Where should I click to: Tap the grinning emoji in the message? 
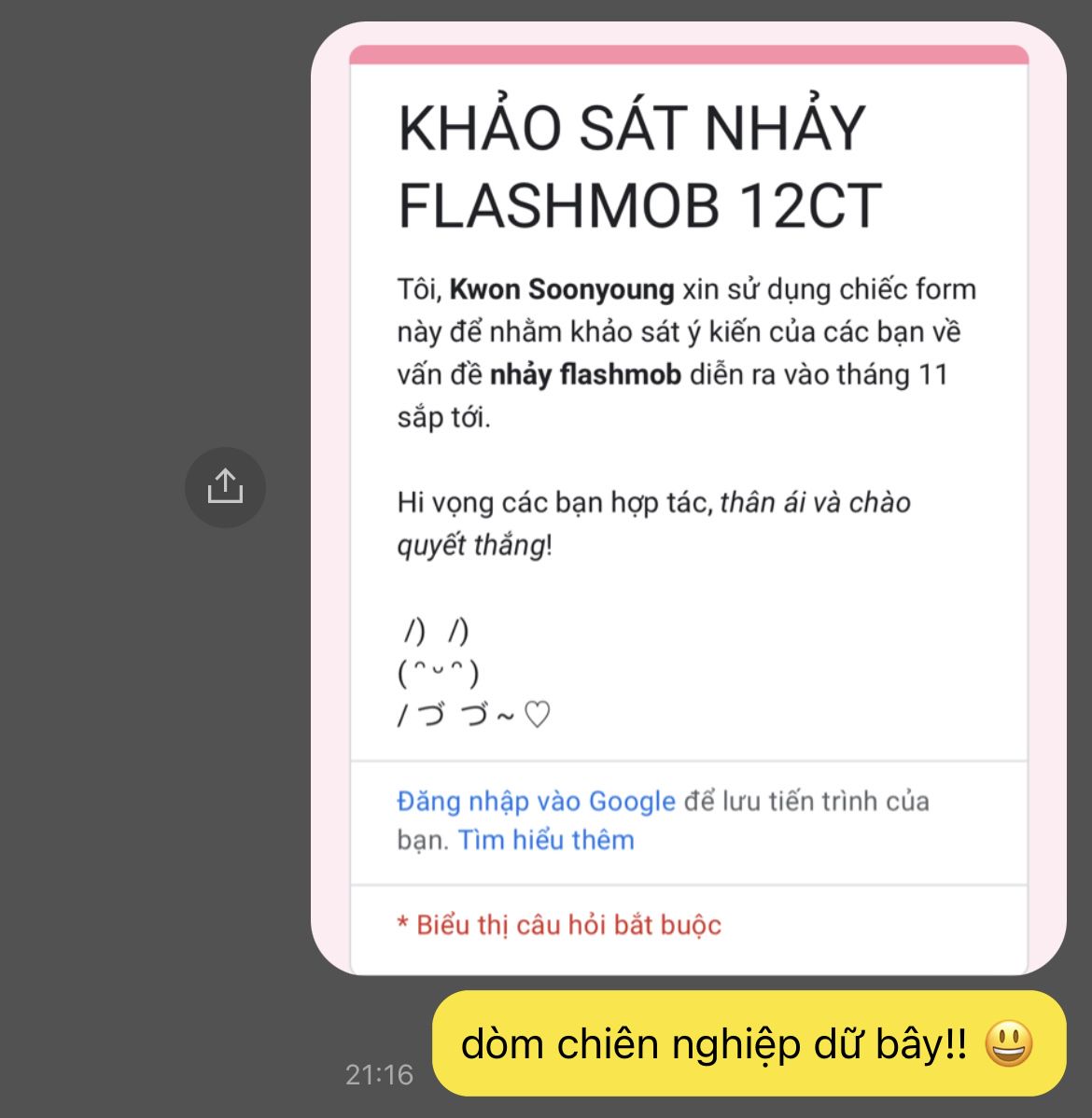1009,1044
